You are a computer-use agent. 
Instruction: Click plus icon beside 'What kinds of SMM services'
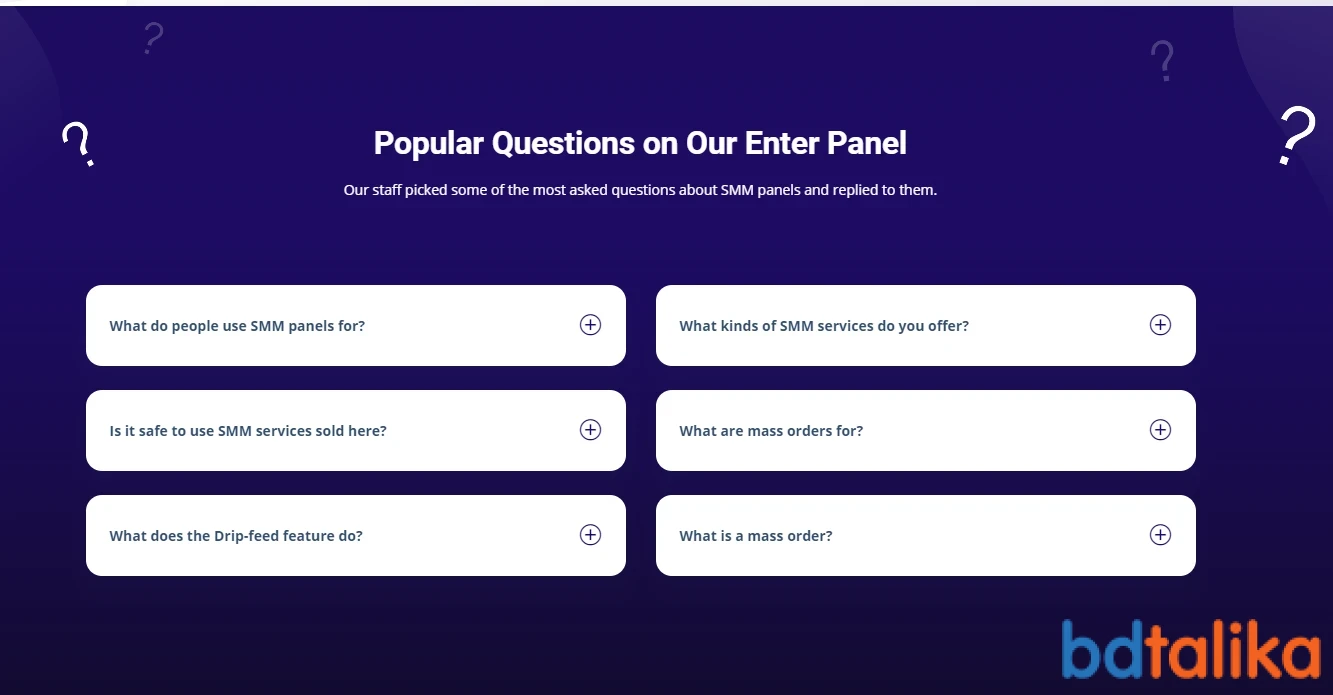(1160, 325)
